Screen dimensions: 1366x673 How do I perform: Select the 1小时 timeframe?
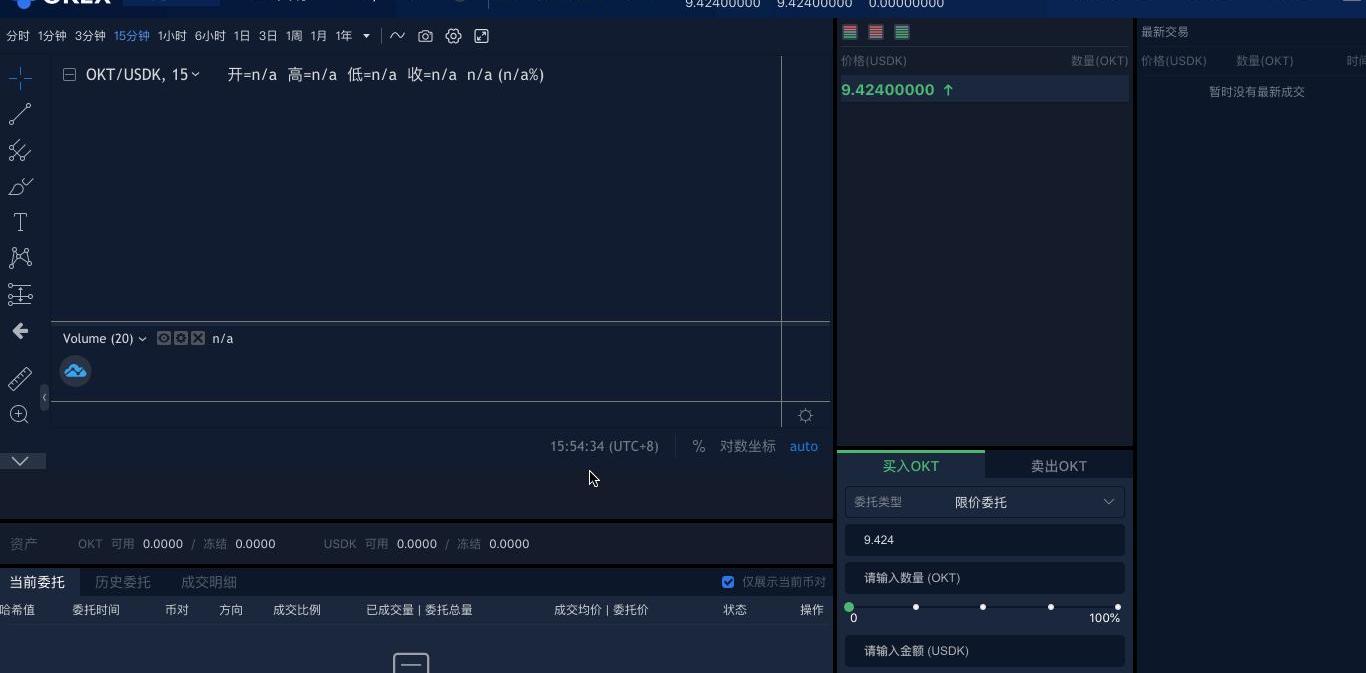tap(171, 36)
